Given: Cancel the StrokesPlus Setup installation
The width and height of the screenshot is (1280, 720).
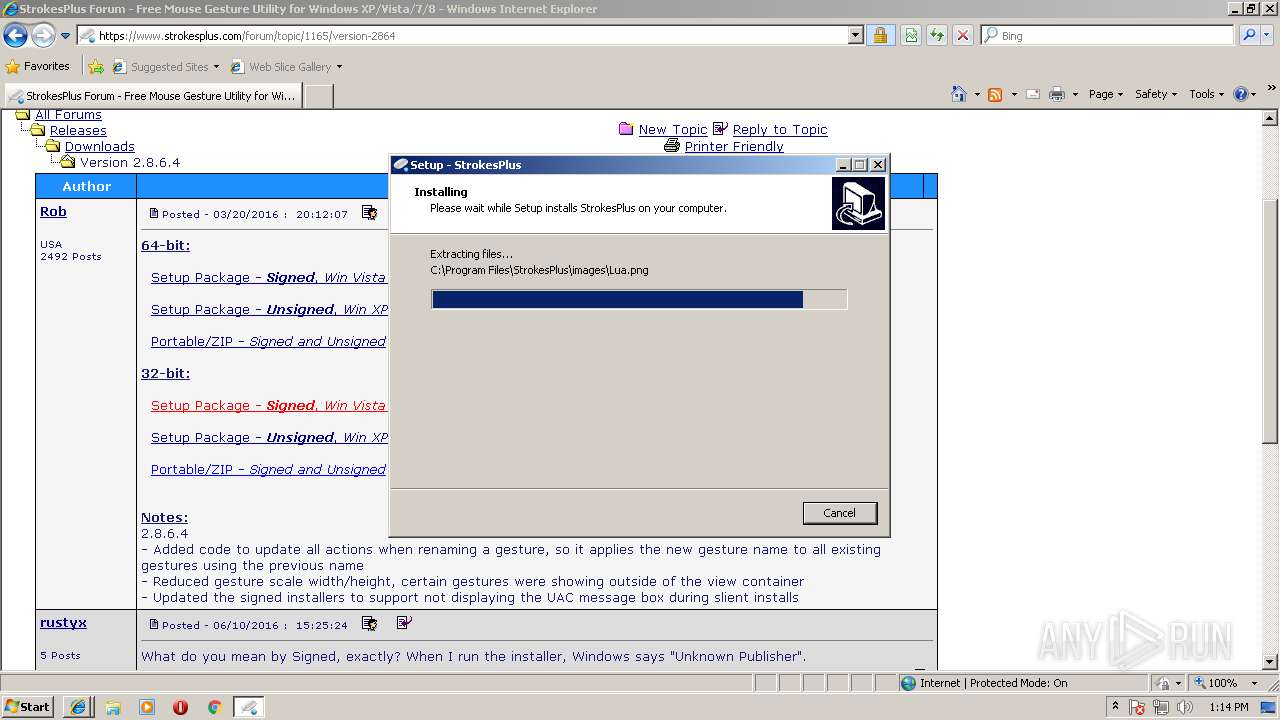Looking at the screenshot, I should click(839, 513).
